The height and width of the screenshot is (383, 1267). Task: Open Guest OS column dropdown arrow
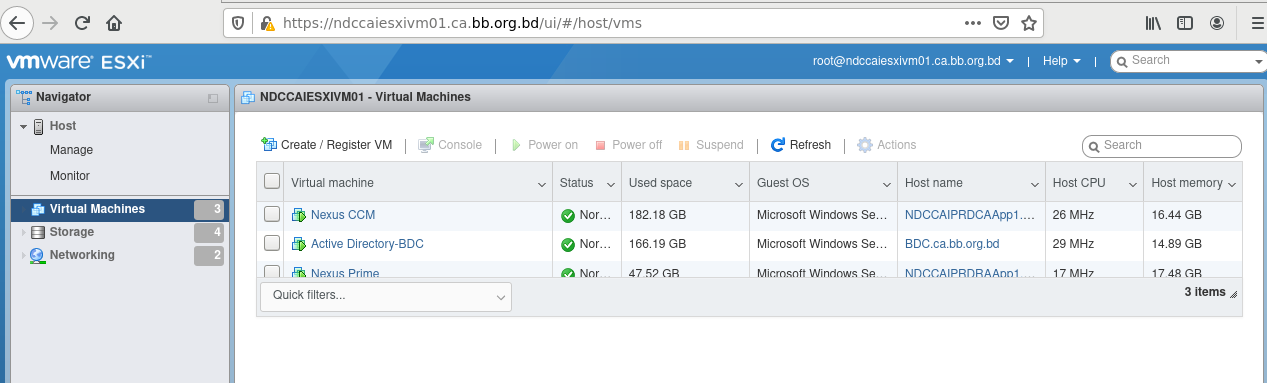point(886,185)
